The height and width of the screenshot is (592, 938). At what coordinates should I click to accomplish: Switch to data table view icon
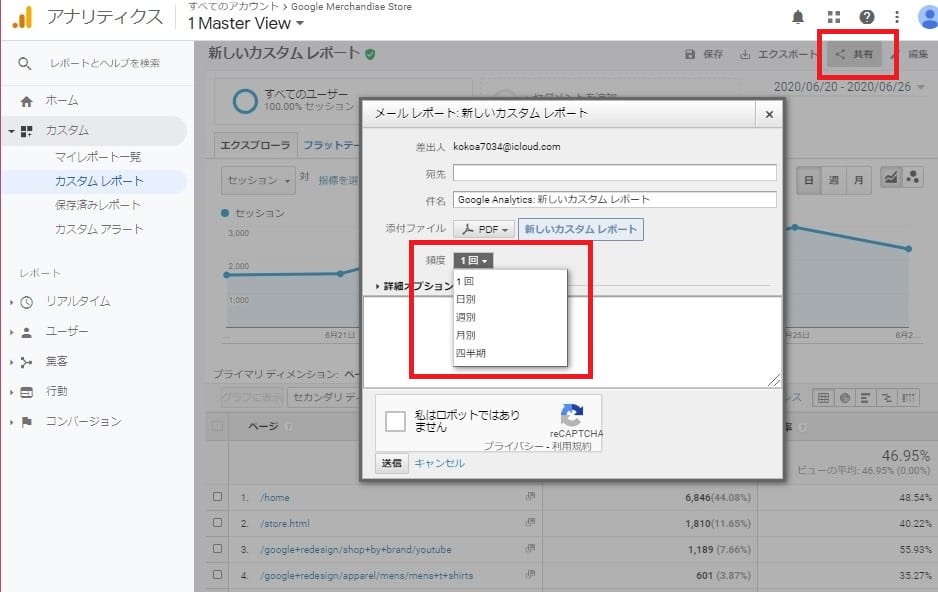823,398
